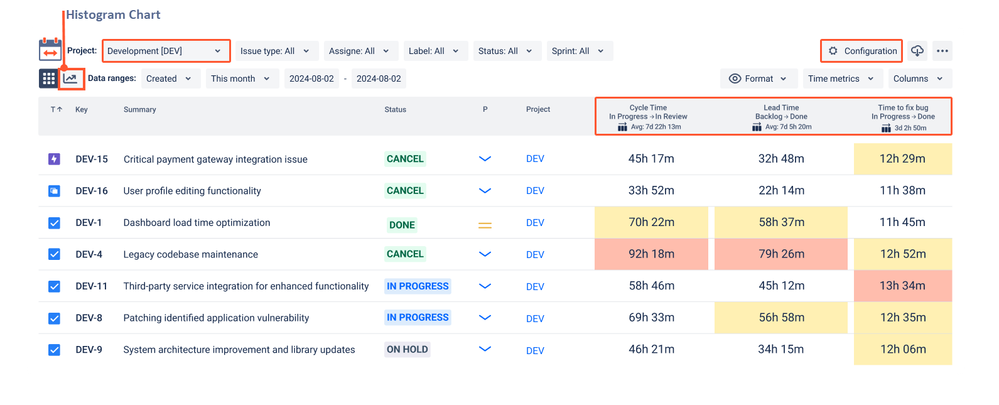This screenshot has height=405, width=999.
Task: Toggle the checkbox icon for DEV-11
Action: [x=54, y=286]
